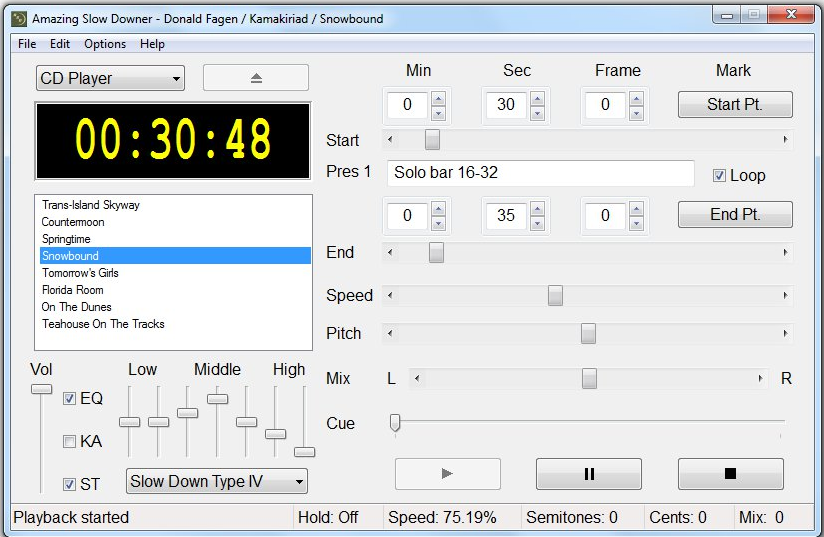Start playback with the play button
The image size is (824, 537).
click(x=447, y=473)
